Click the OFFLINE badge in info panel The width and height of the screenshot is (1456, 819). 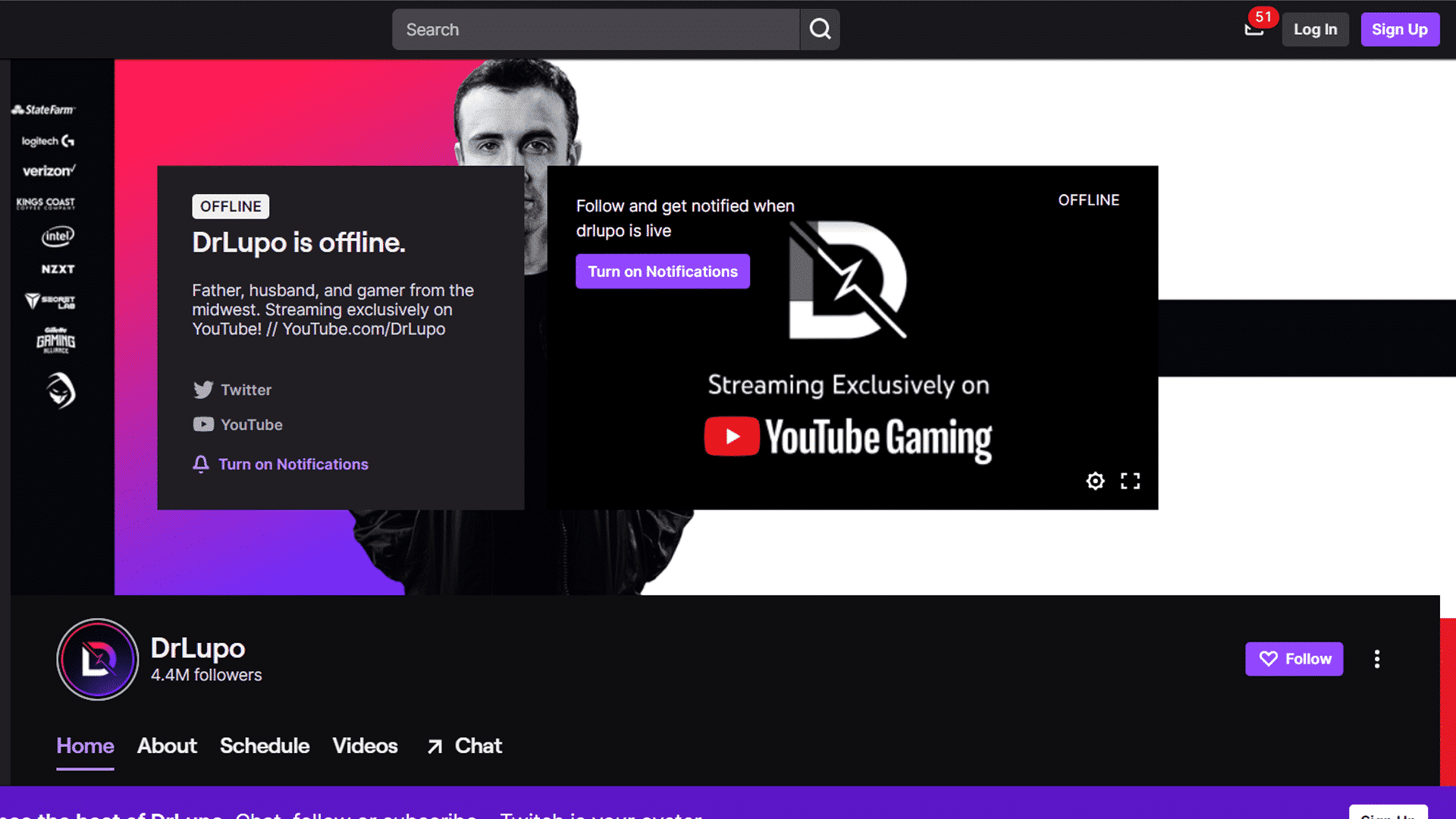pos(231,206)
